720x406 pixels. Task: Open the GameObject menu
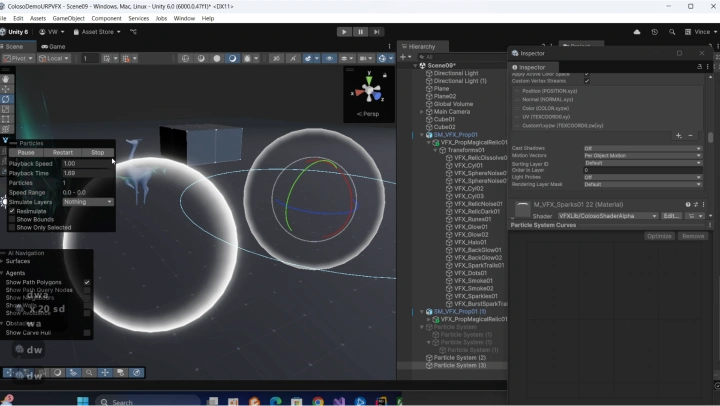pyautogui.click(x=68, y=18)
